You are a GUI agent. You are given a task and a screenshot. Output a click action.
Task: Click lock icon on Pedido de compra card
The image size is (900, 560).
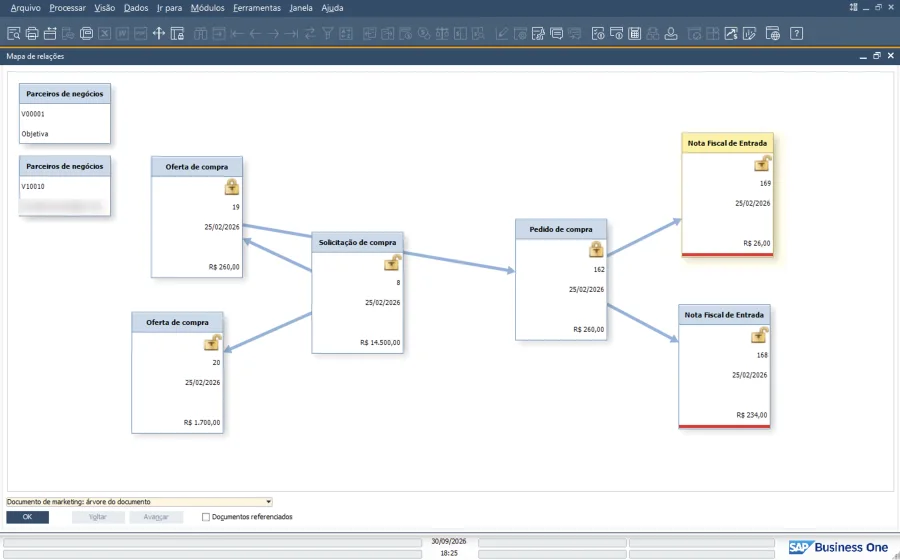[596, 249]
